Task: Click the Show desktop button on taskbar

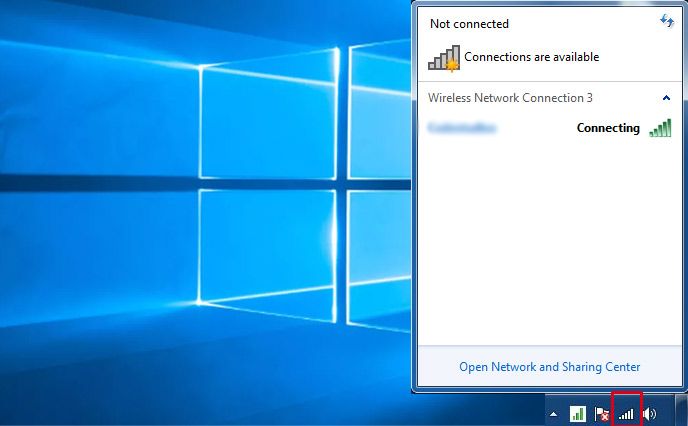Action: (x=681, y=410)
